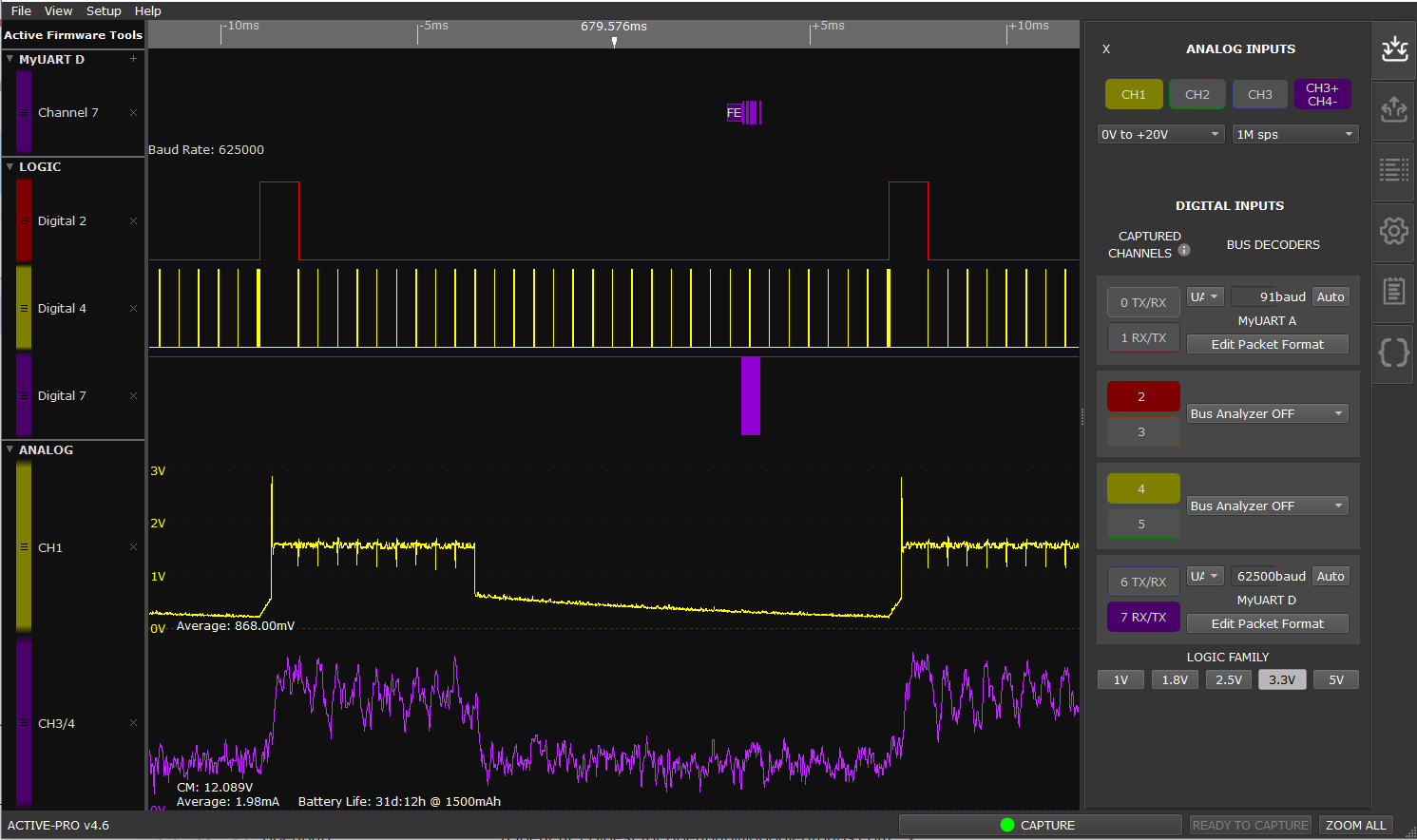This screenshot has width=1417, height=840.
Task: Collapse the ANALOG group
Action: 10,449
